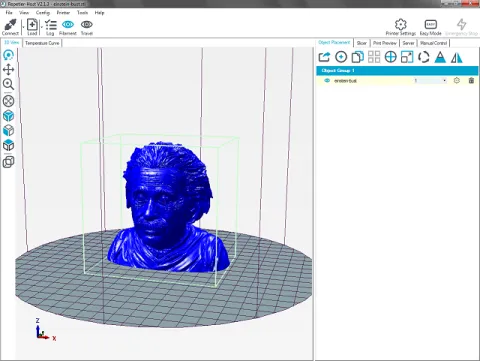
Task: Delete the einstein-bust object
Action: point(471,80)
